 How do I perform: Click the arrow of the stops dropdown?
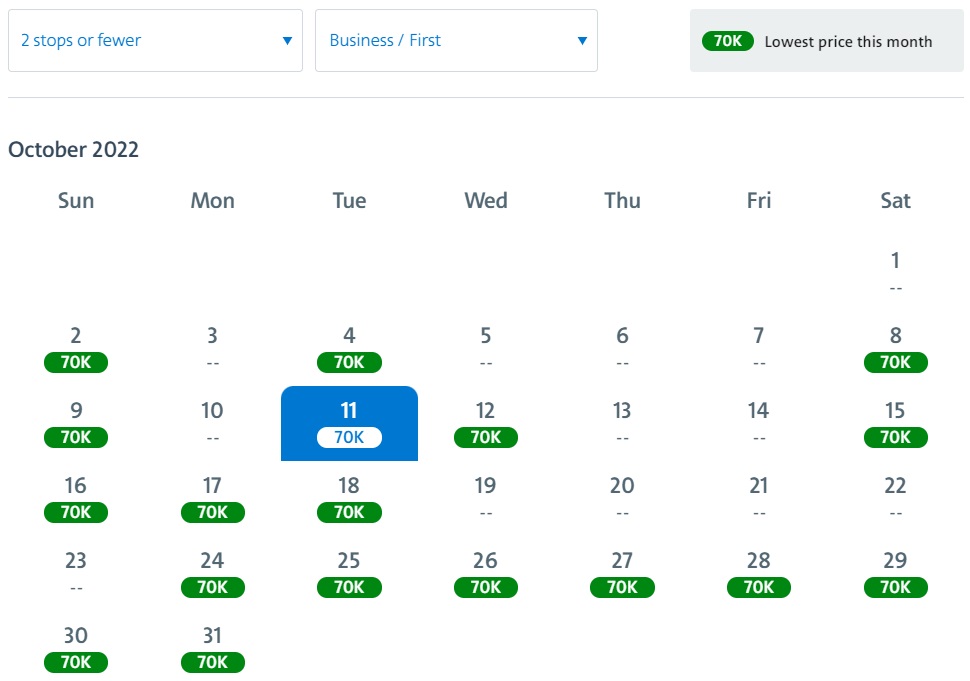point(287,41)
